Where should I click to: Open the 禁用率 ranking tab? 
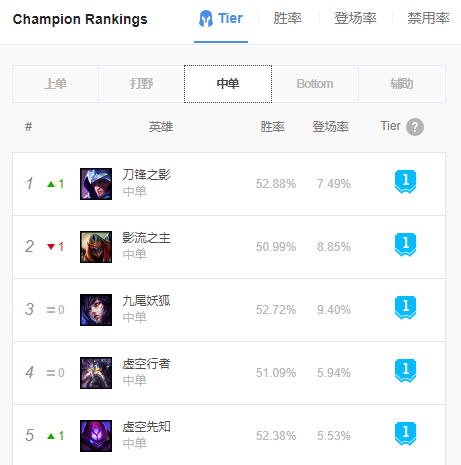coord(428,18)
